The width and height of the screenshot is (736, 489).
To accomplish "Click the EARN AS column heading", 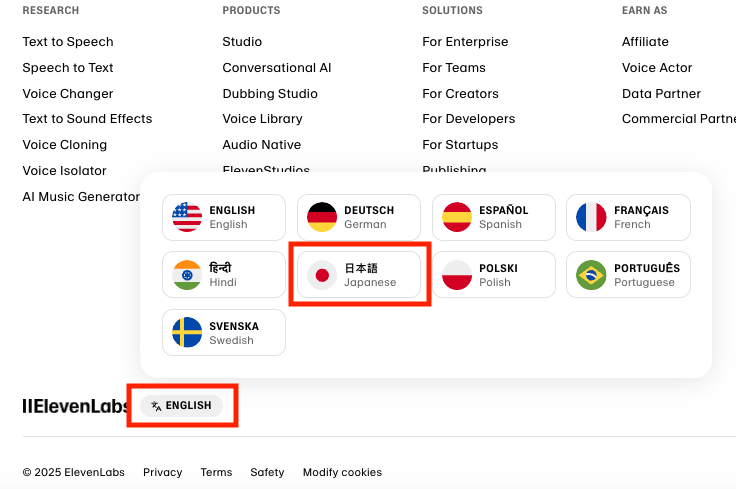I will coord(644,10).
